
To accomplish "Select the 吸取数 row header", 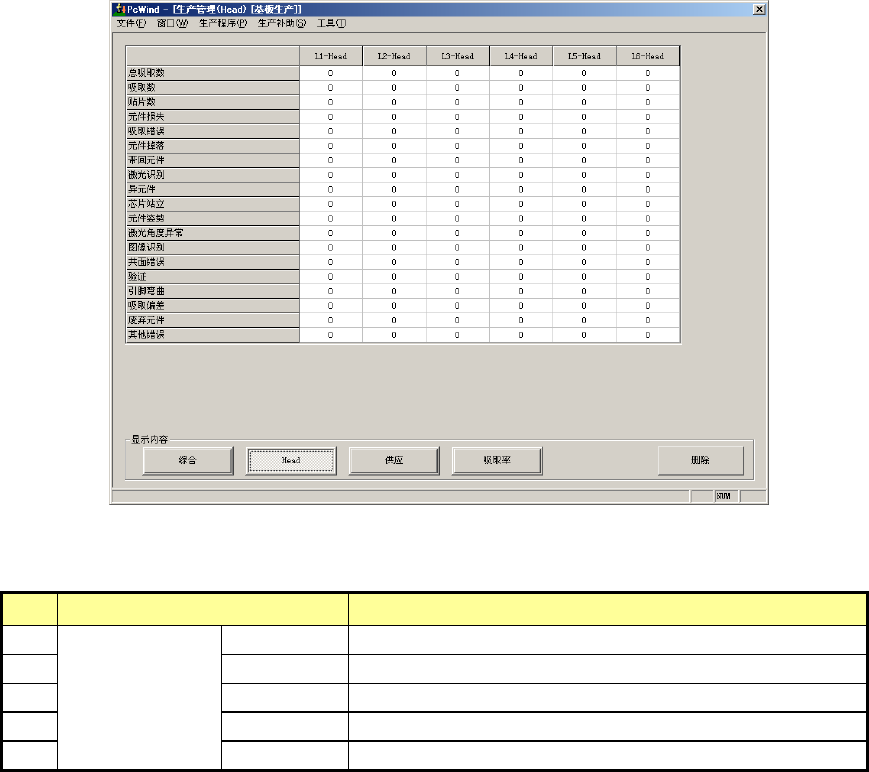I will click(x=213, y=88).
